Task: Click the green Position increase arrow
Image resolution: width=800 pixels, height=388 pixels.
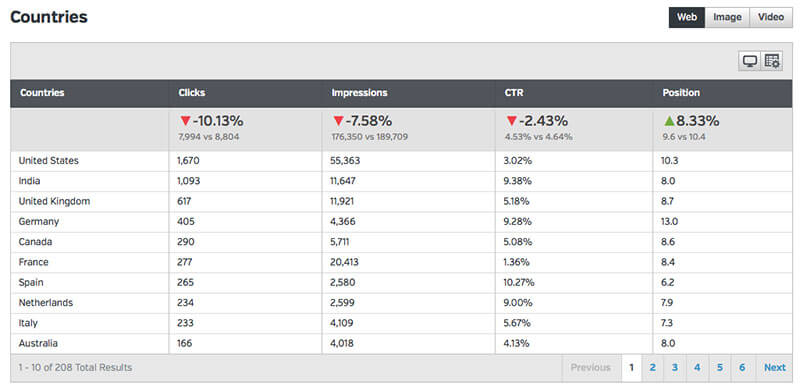Action: pyautogui.click(x=669, y=121)
